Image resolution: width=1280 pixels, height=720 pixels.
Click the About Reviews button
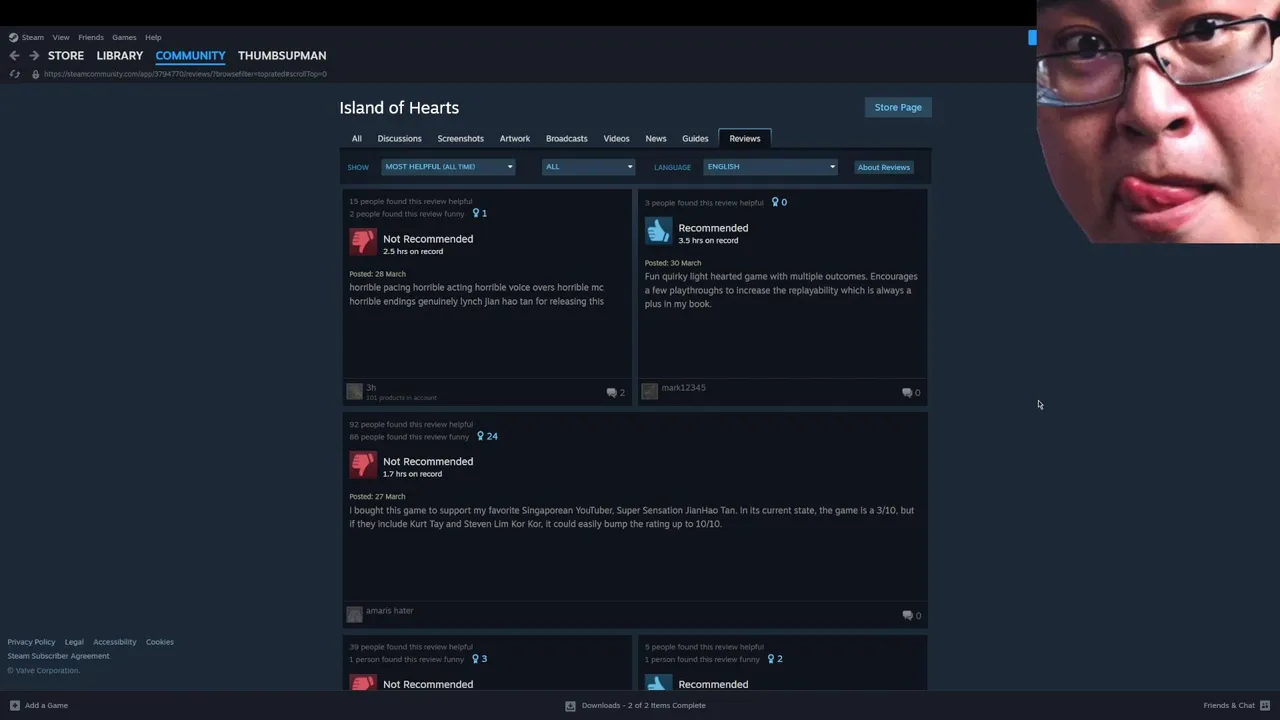coord(884,167)
